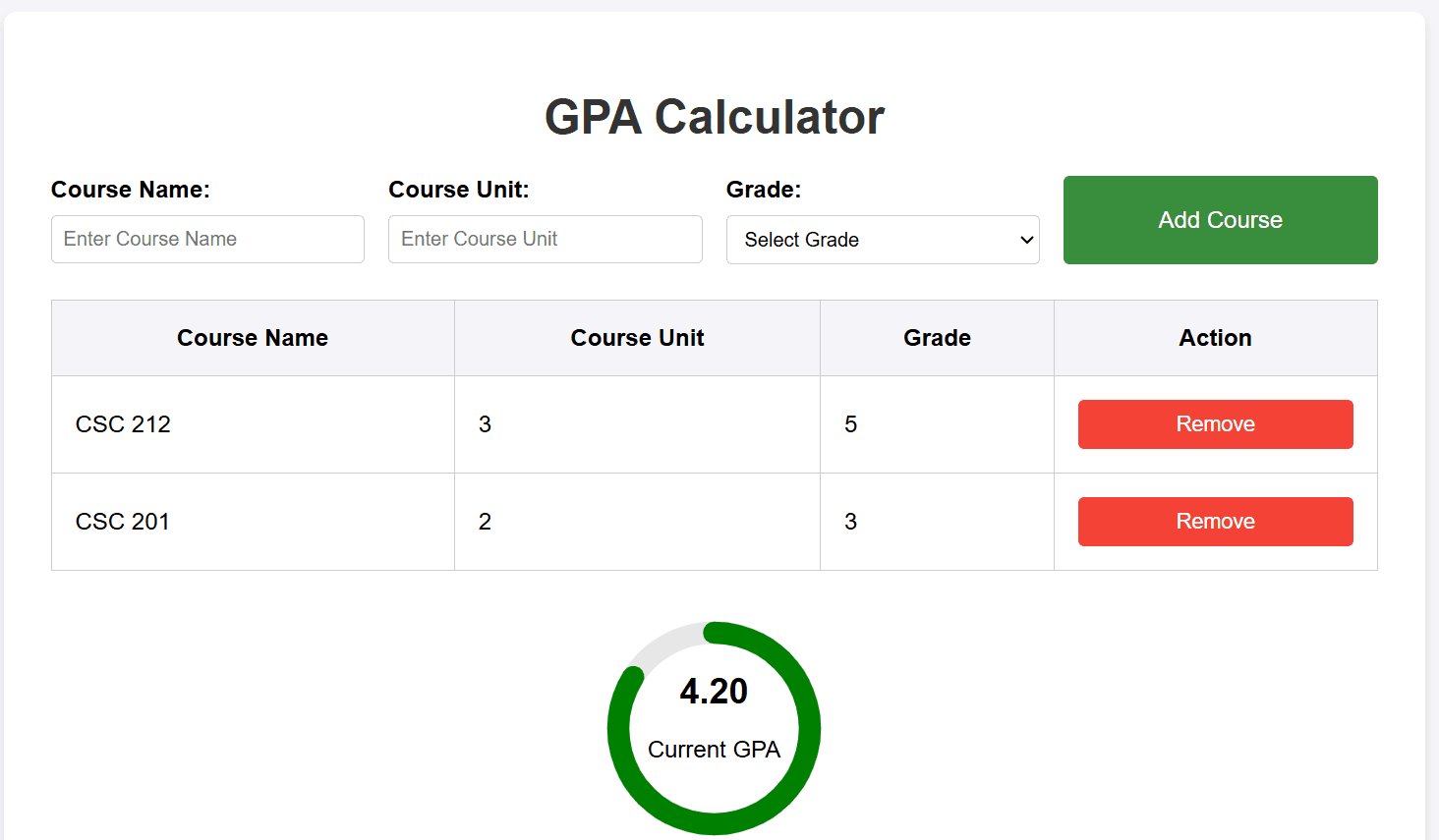1439x840 pixels.
Task: Click the 4.20 GPA value
Action: (715, 691)
